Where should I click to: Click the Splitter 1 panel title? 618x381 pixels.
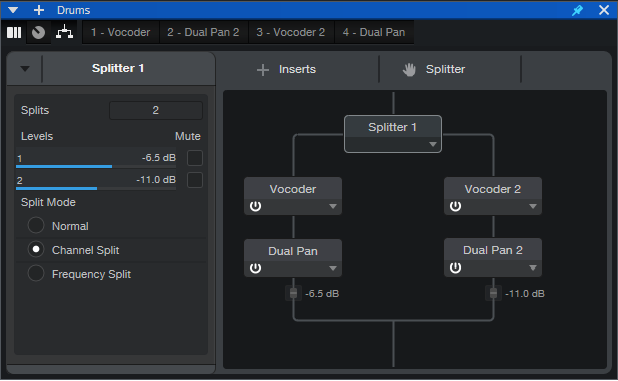(x=118, y=68)
